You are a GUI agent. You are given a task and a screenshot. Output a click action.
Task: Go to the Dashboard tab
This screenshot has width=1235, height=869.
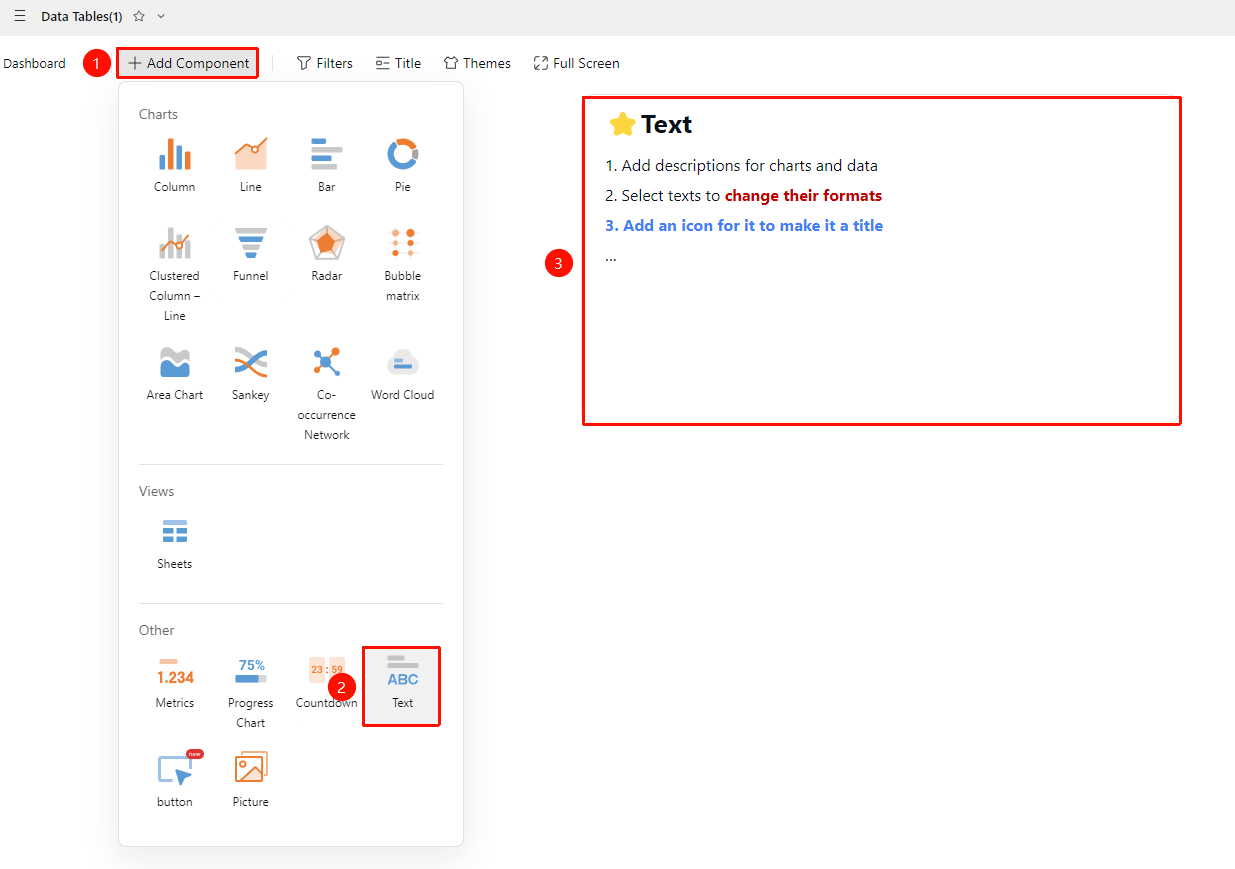click(x=34, y=63)
